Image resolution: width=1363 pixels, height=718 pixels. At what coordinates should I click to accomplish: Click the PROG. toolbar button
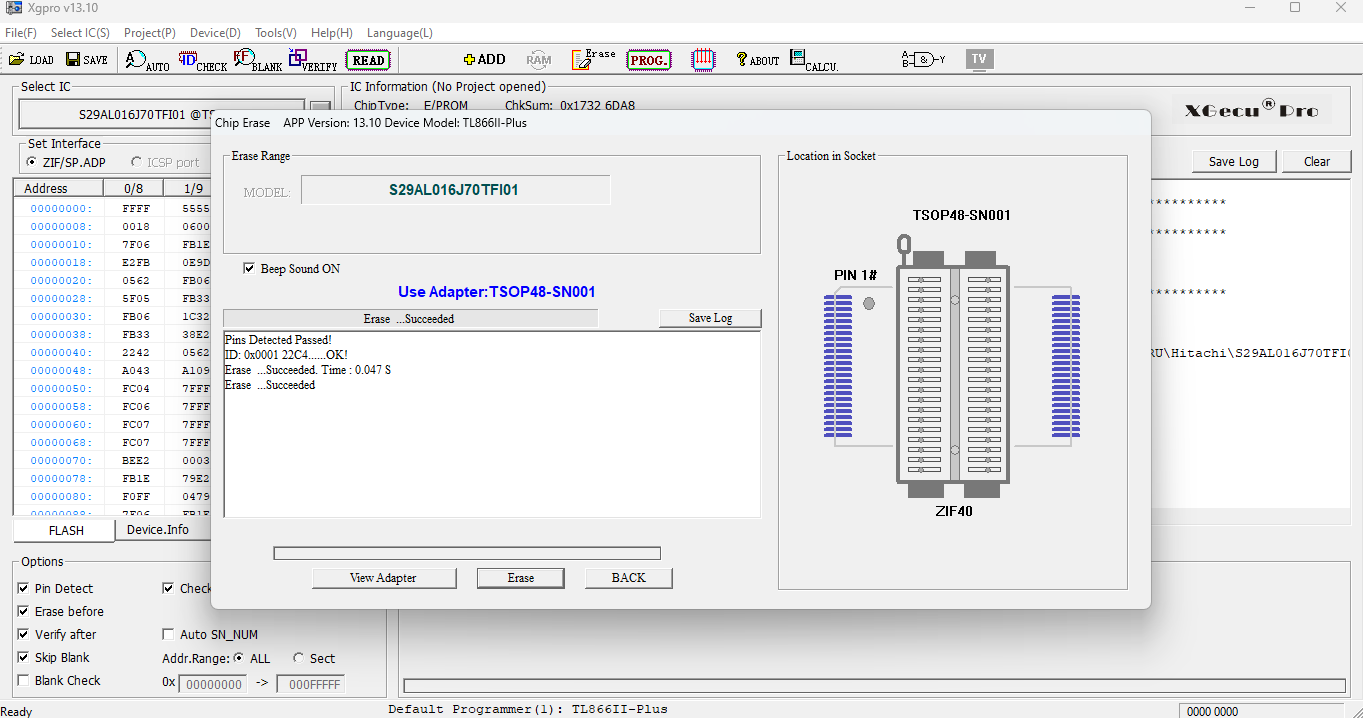pos(649,60)
